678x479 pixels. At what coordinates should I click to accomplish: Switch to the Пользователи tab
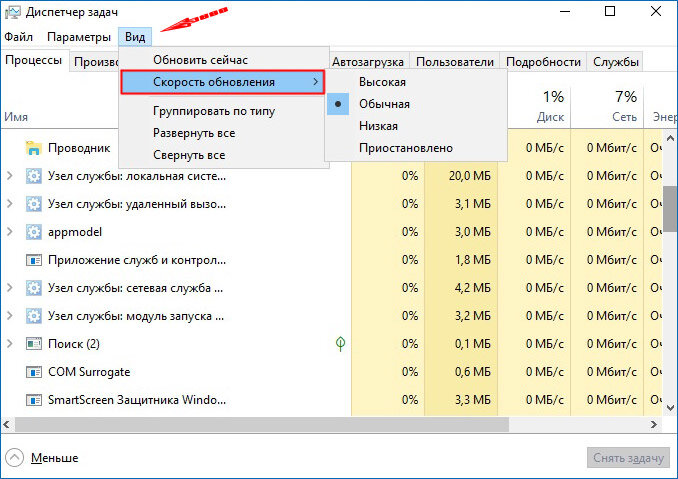[x=454, y=62]
